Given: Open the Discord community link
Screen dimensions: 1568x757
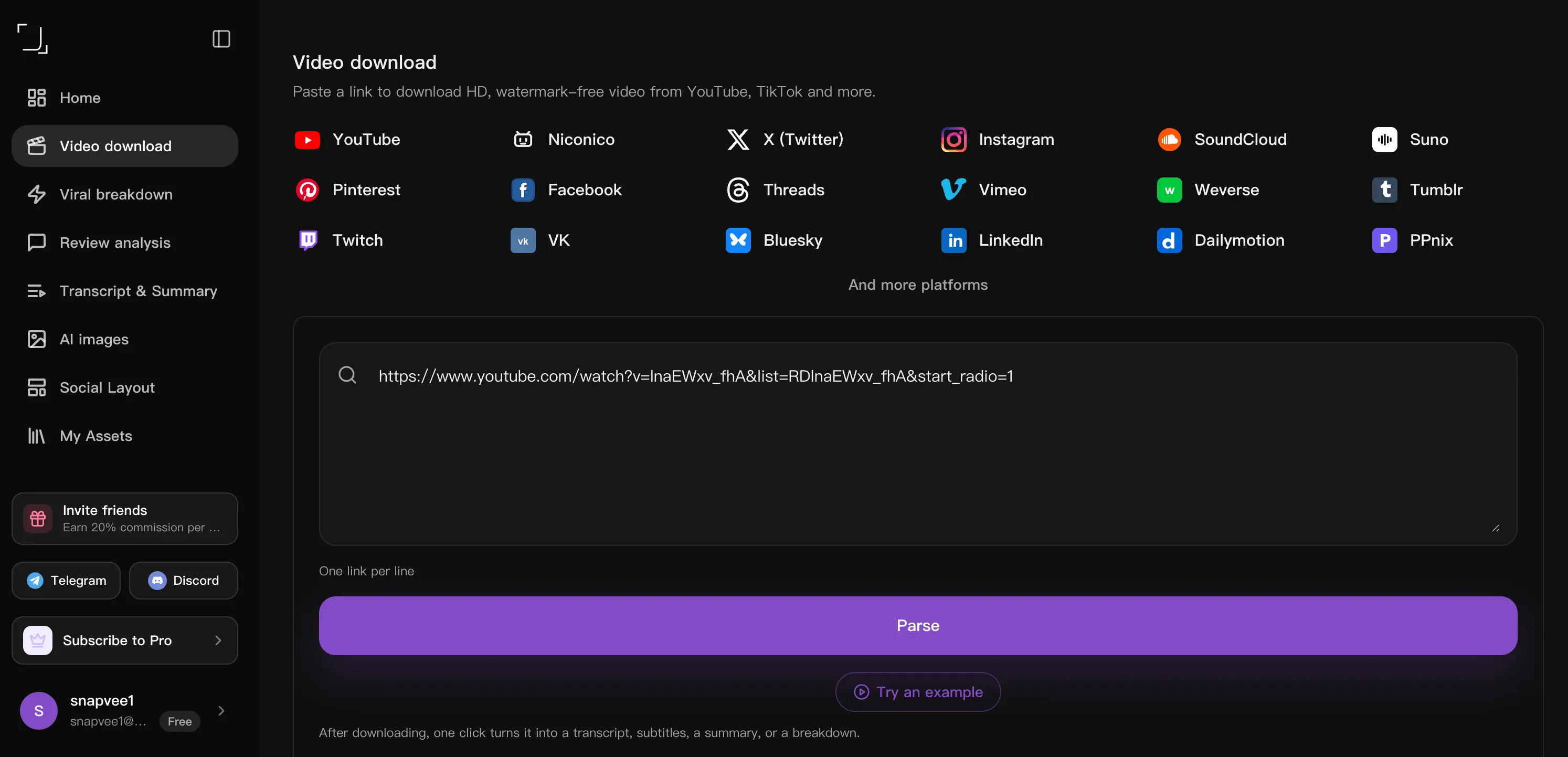Looking at the screenshot, I should 183,581.
